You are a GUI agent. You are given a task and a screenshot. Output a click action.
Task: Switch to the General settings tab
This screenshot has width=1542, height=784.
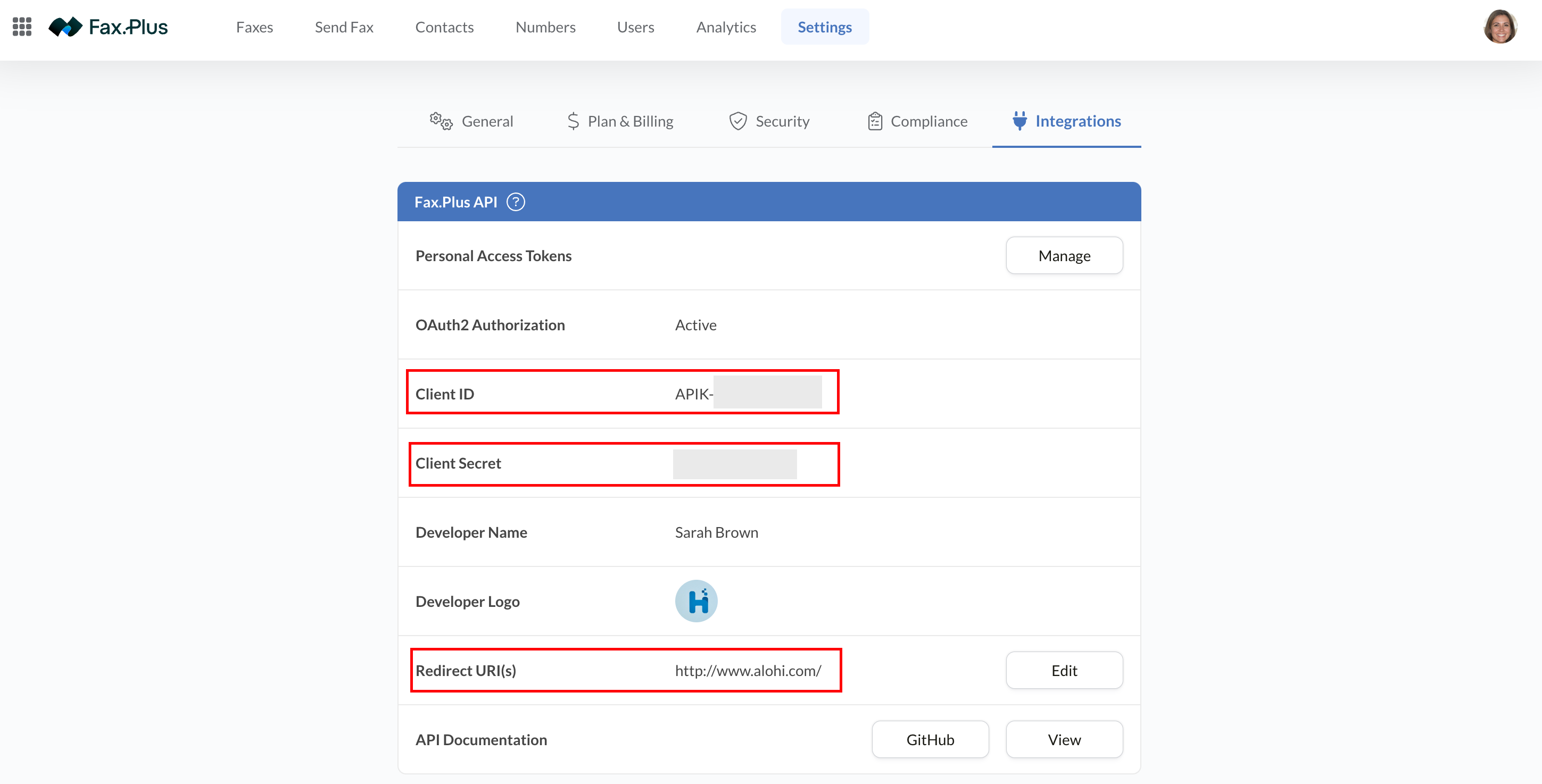click(471, 121)
